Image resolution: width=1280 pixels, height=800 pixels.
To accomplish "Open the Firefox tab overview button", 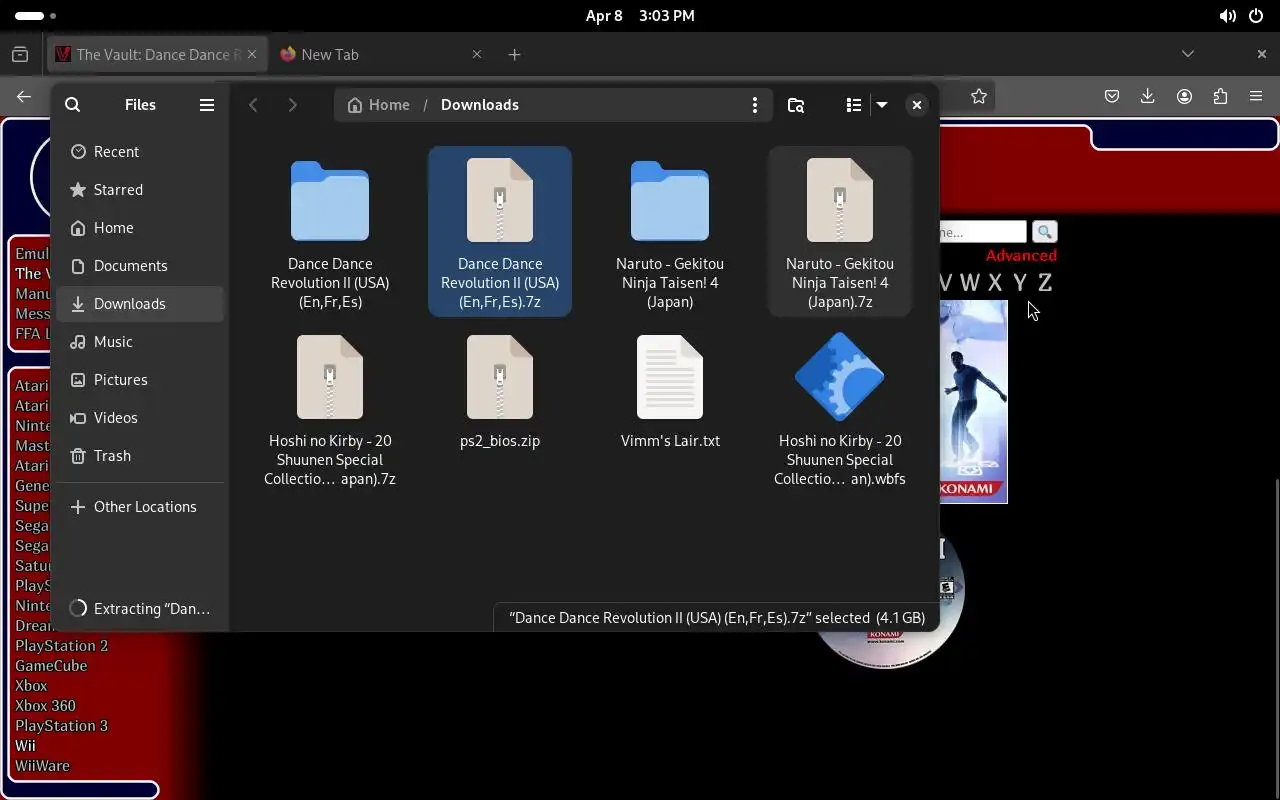I will [x=20, y=55].
